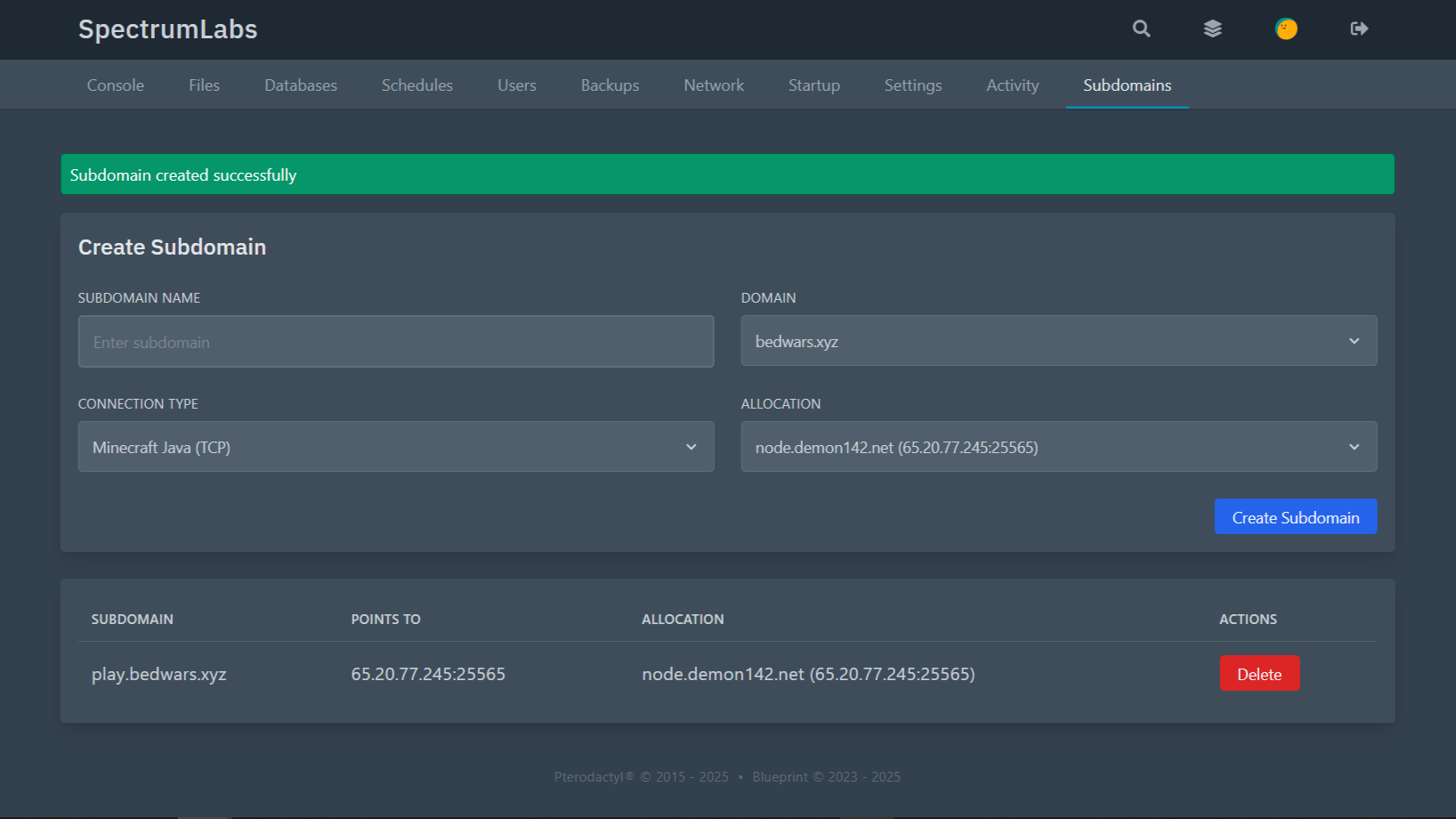Focus the Subdomain Name input field
Image resolution: width=1456 pixels, height=819 pixels.
point(395,342)
